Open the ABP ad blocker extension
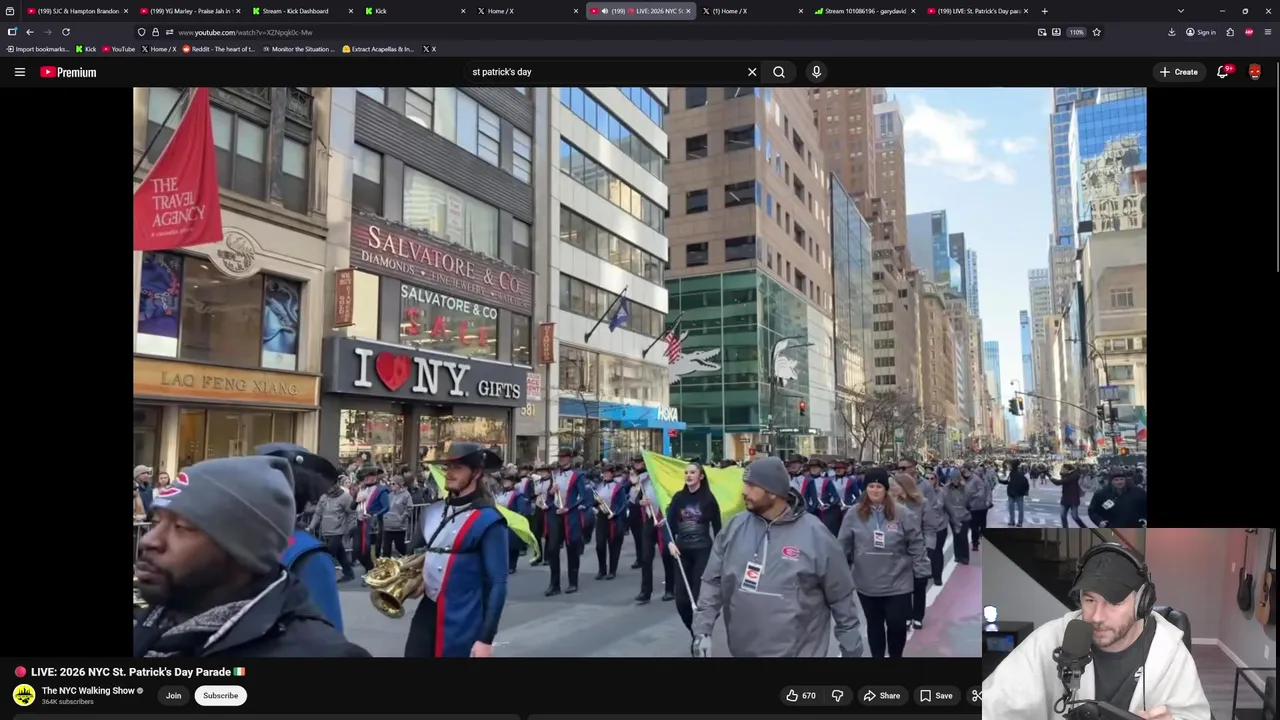The height and width of the screenshot is (720, 1280). point(1249,32)
